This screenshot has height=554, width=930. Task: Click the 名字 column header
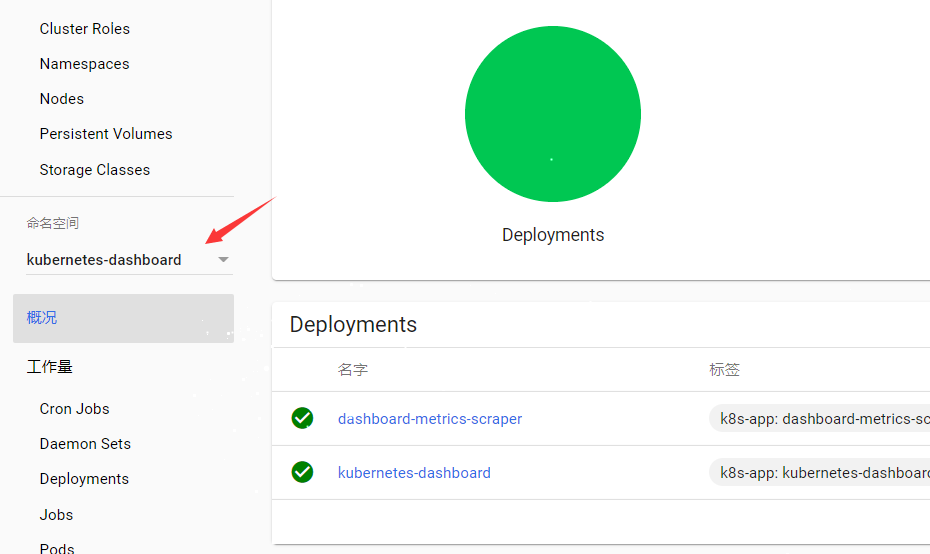pyautogui.click(x=353, y=370)
